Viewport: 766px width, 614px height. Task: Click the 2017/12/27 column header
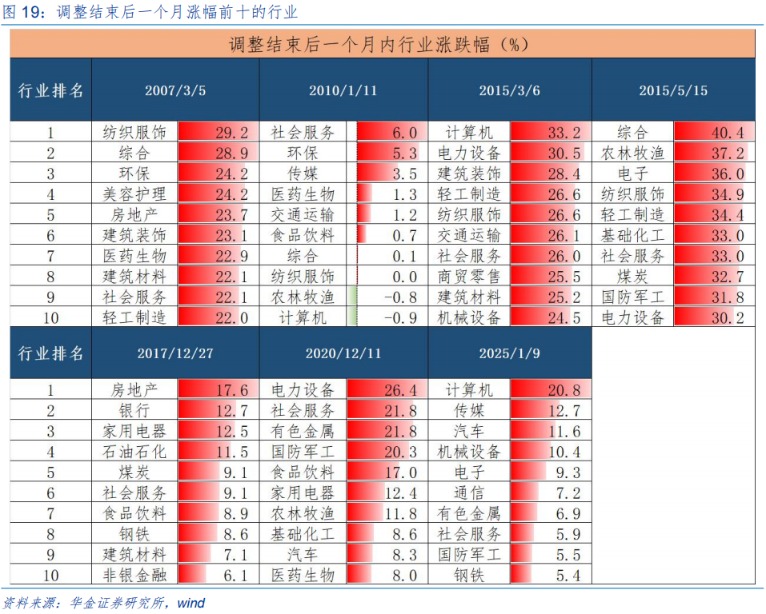(175, 355)
